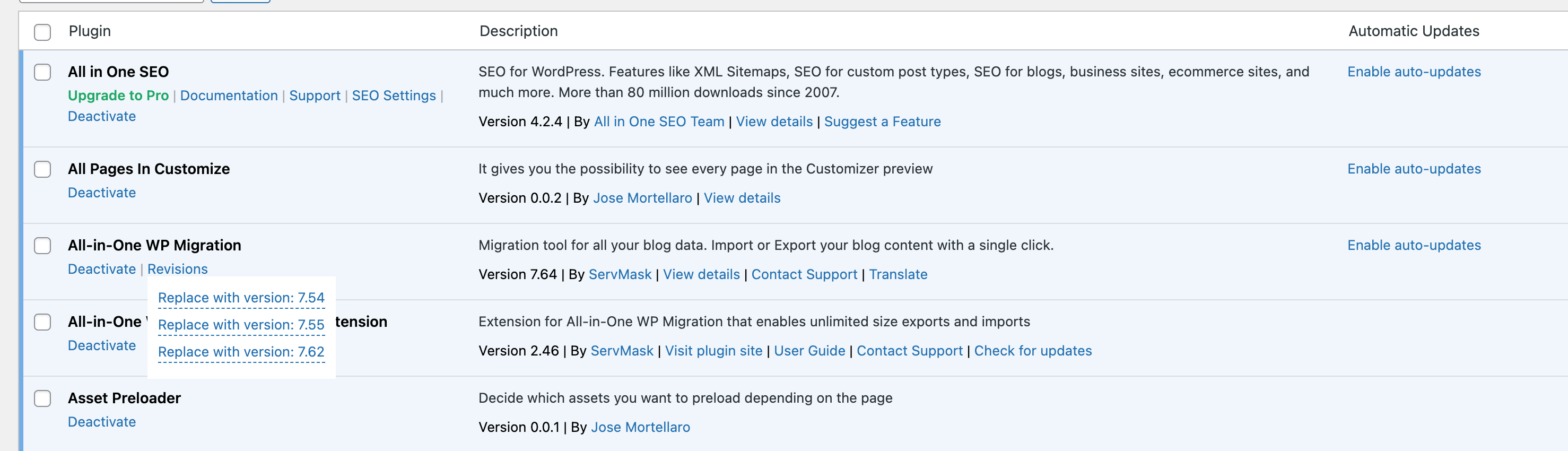The height and width of the screenshot is (451, 1568).
Task: View details for All in One SEO
Action: click(774, 122)
